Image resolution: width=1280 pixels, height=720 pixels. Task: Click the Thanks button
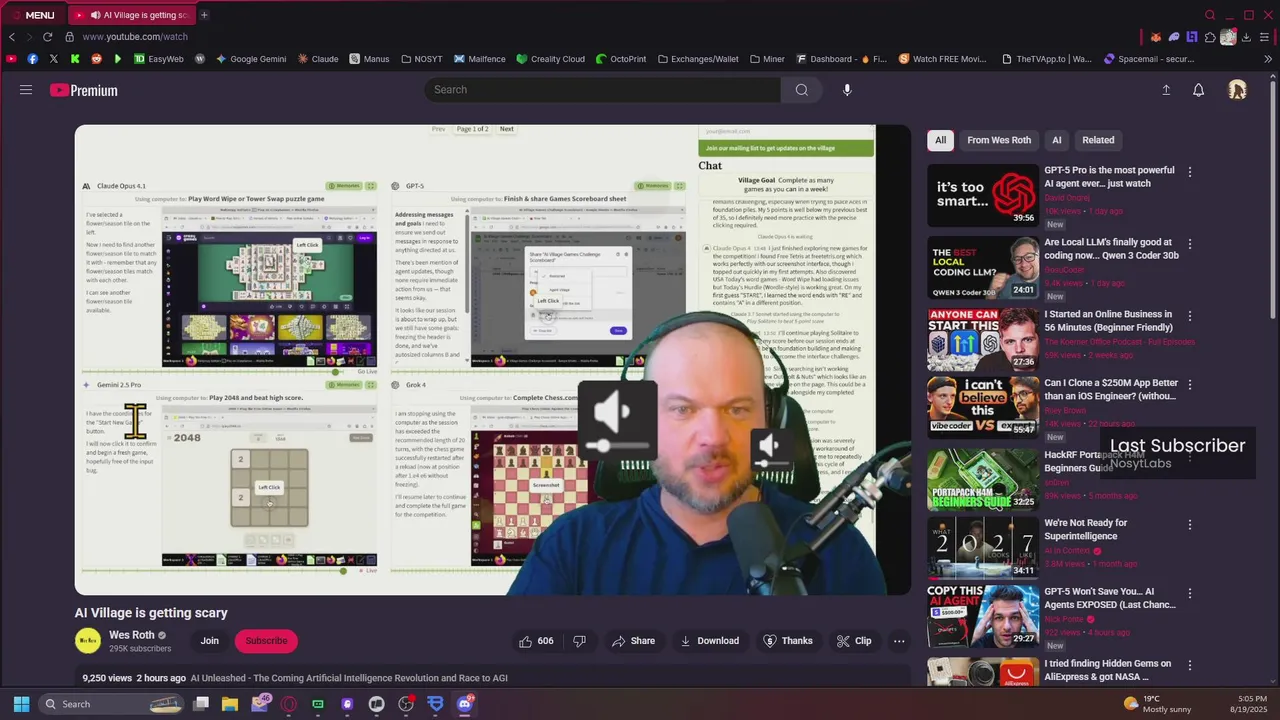788,641
